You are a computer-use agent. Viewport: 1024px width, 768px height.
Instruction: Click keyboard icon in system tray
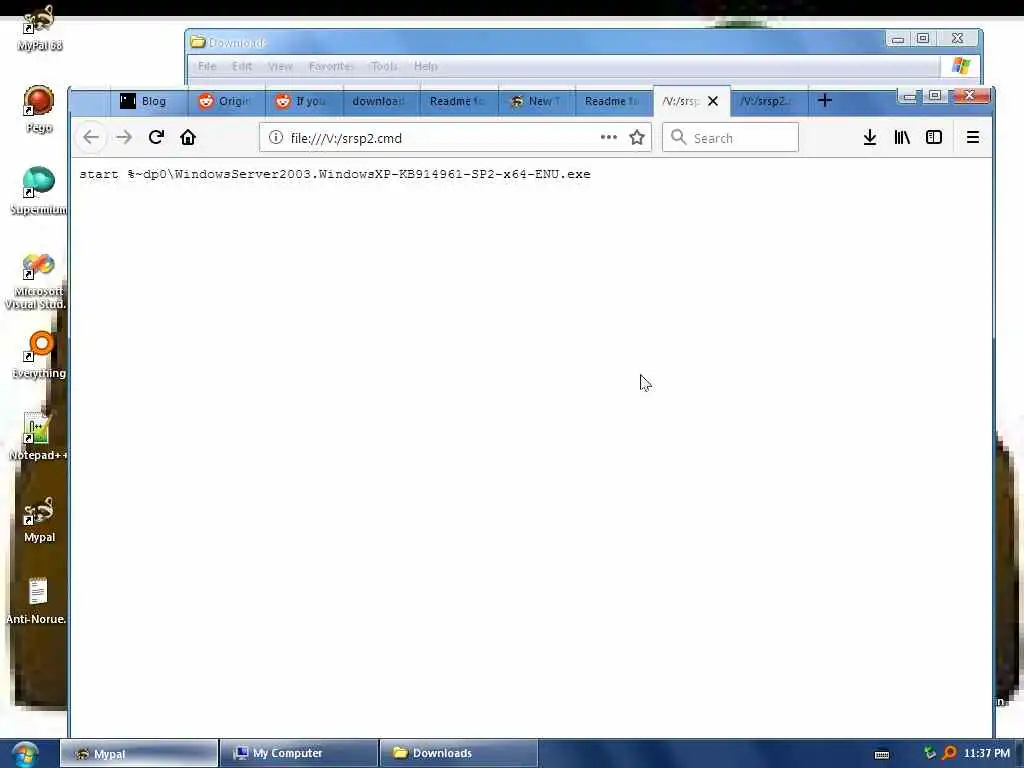tap(882, 754)
